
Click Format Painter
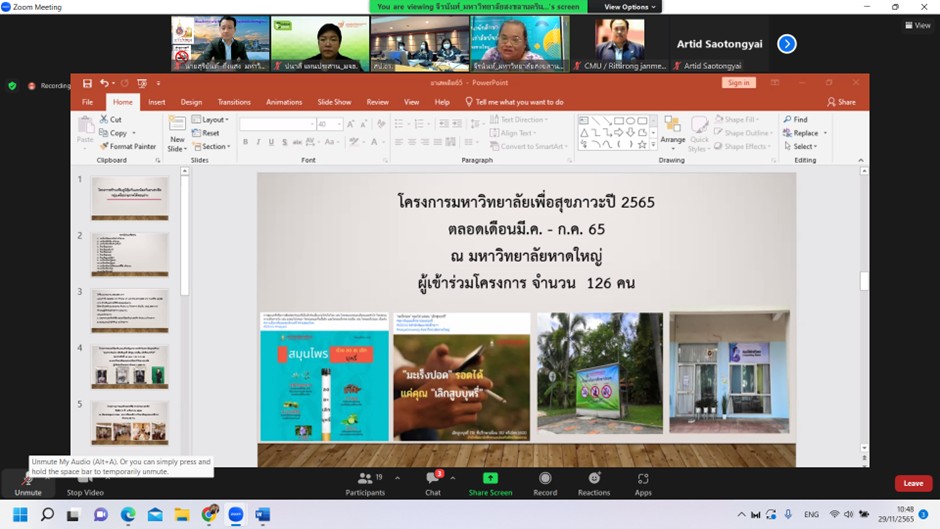[128, 146]
